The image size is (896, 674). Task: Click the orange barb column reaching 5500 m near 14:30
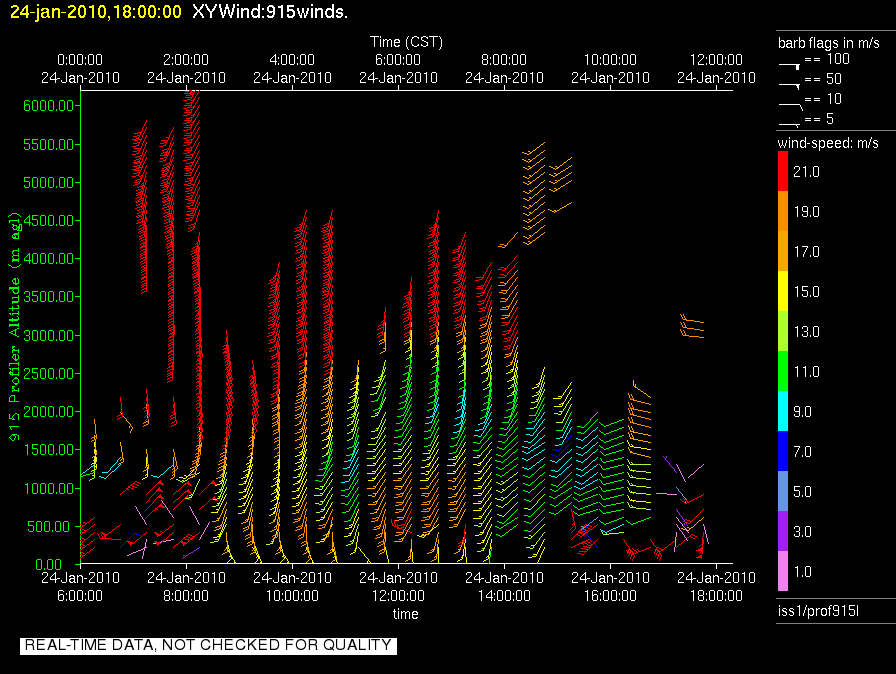coord(534,194)
